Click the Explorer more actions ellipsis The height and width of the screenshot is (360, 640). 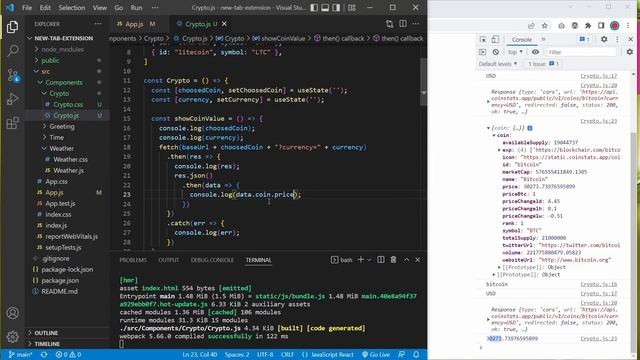pos(98,24)
